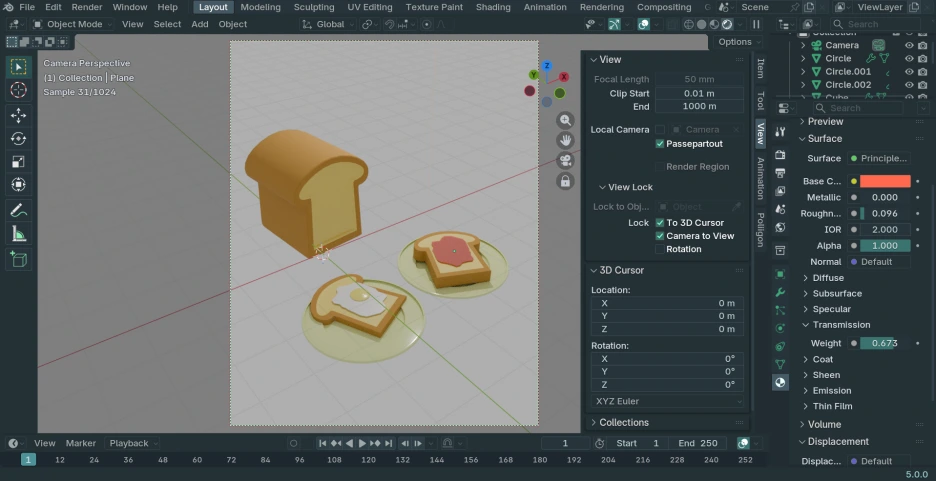The image size is (936, 481).
Task: Switch to the Modeling workspace tab
Action: [260, 7]
